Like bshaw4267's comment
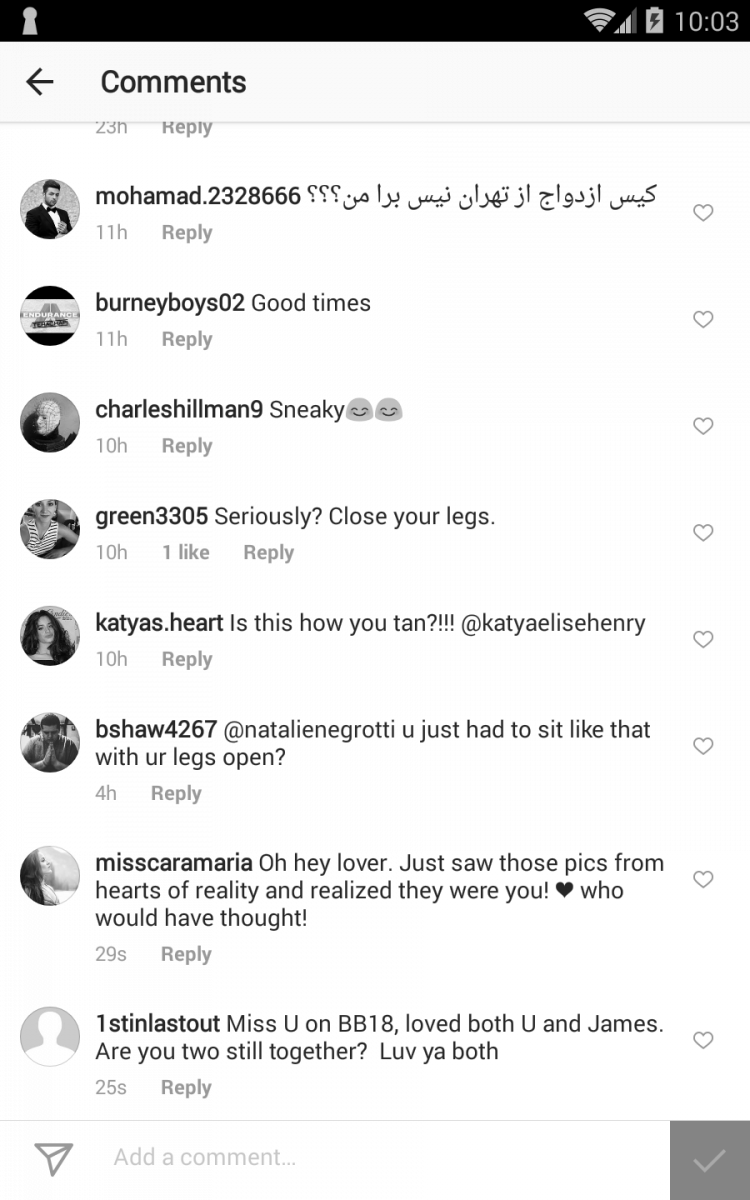Screen dimensions: 750x1200 tap(703, 746)
